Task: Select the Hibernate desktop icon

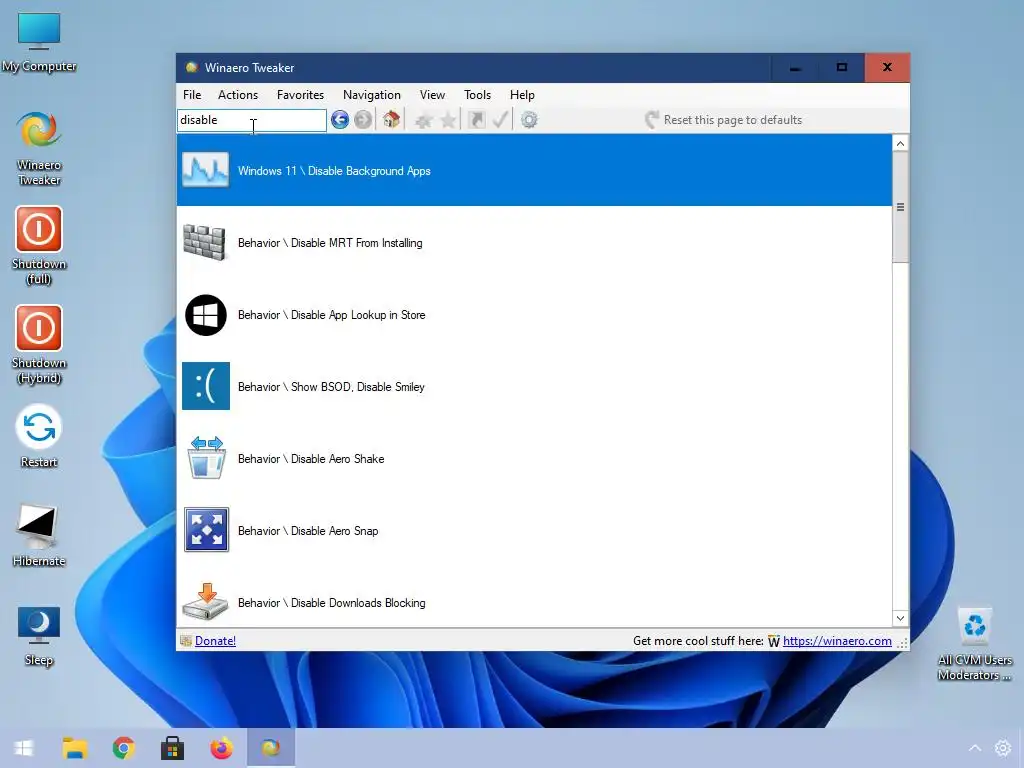Action: [x=39, y=536]
